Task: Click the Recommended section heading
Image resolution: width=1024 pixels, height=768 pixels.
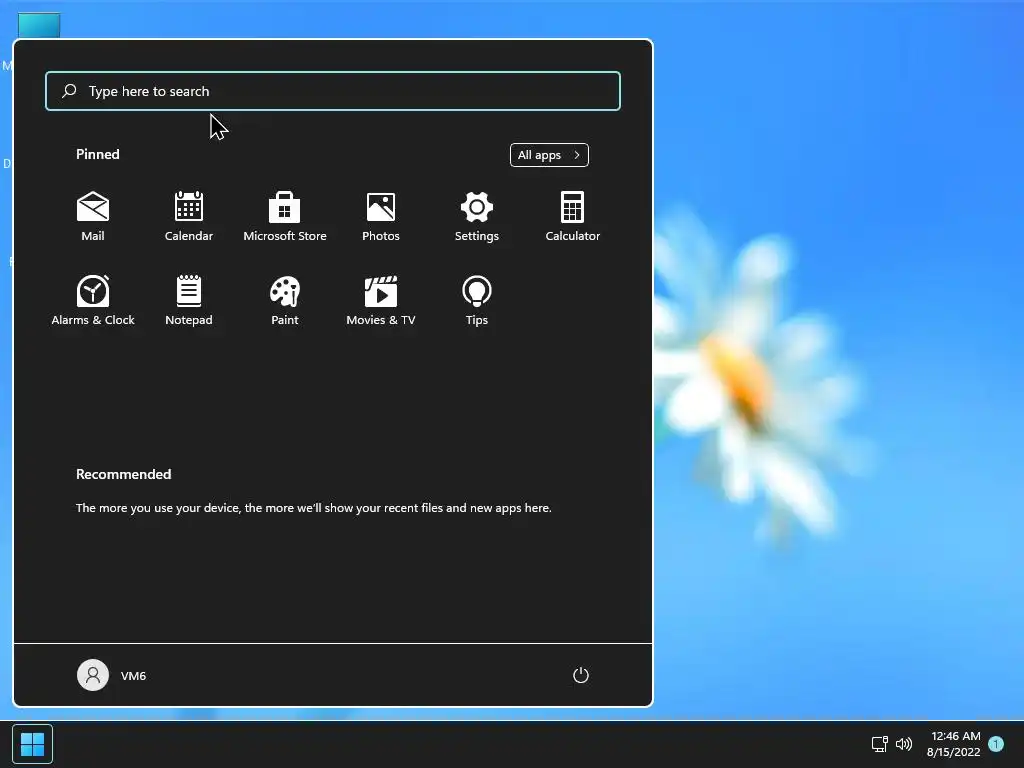Action: [123, 474]
